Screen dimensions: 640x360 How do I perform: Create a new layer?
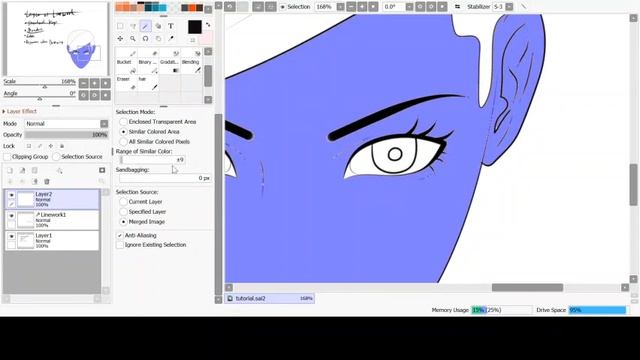(x=10, y=170)
